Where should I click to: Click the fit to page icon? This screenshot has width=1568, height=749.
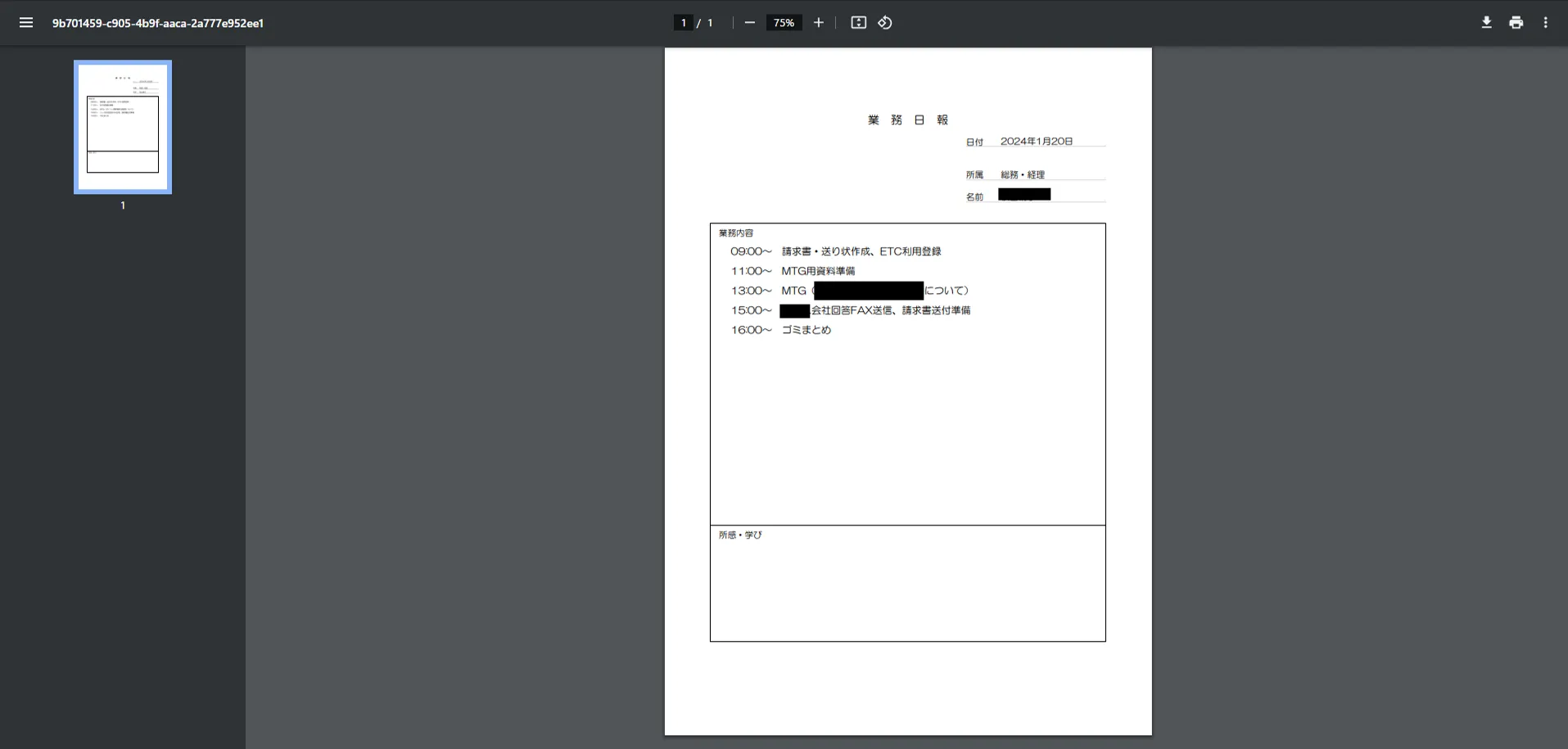click(858, 23)
